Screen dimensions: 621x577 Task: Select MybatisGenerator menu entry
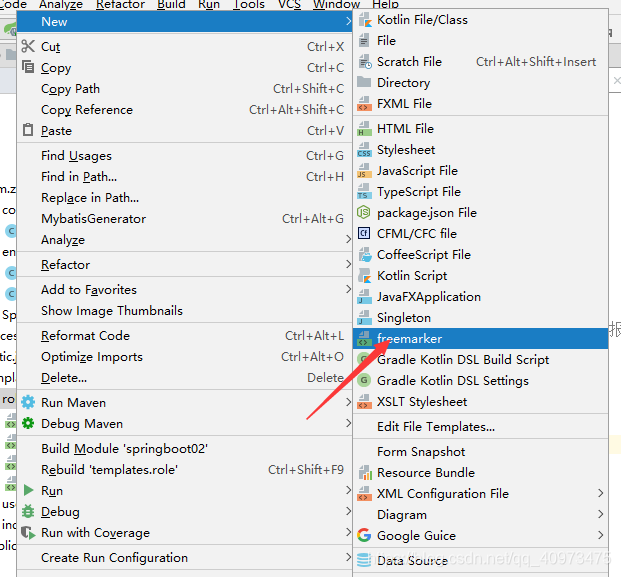(184, 219)
